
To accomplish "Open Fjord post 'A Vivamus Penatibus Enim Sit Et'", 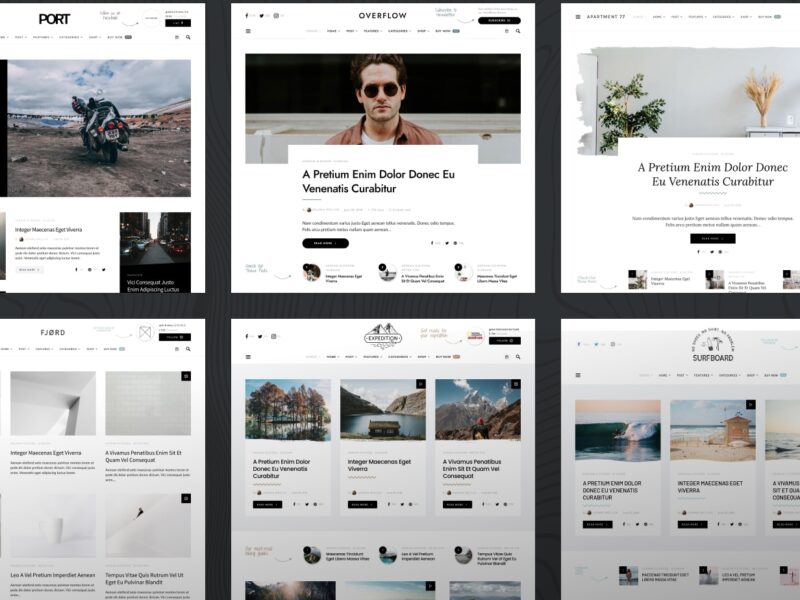I will tap(143, 456).
